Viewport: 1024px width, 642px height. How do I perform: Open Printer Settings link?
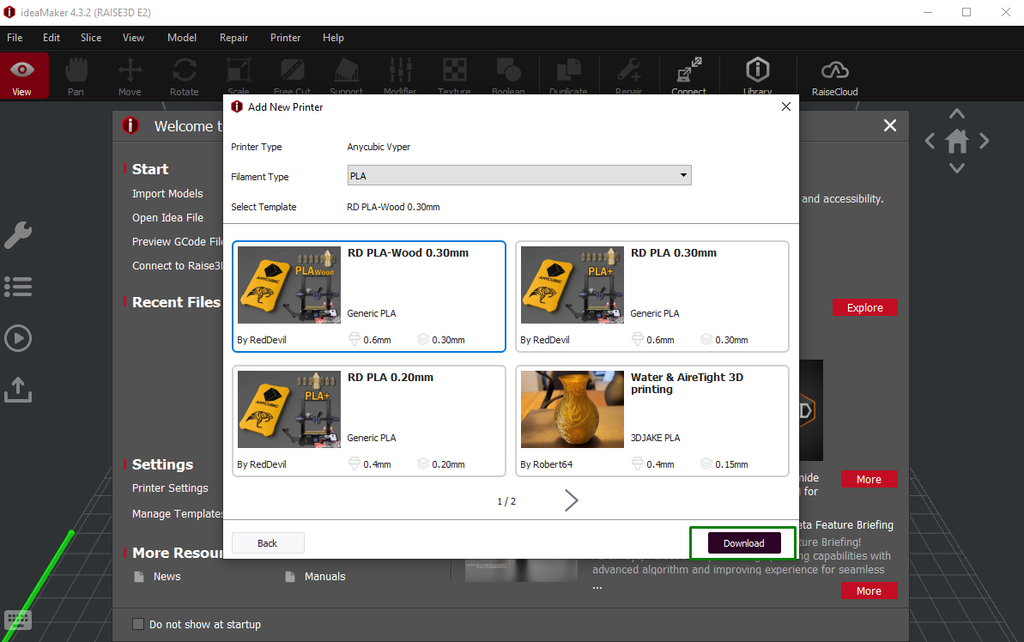[170, 488]
